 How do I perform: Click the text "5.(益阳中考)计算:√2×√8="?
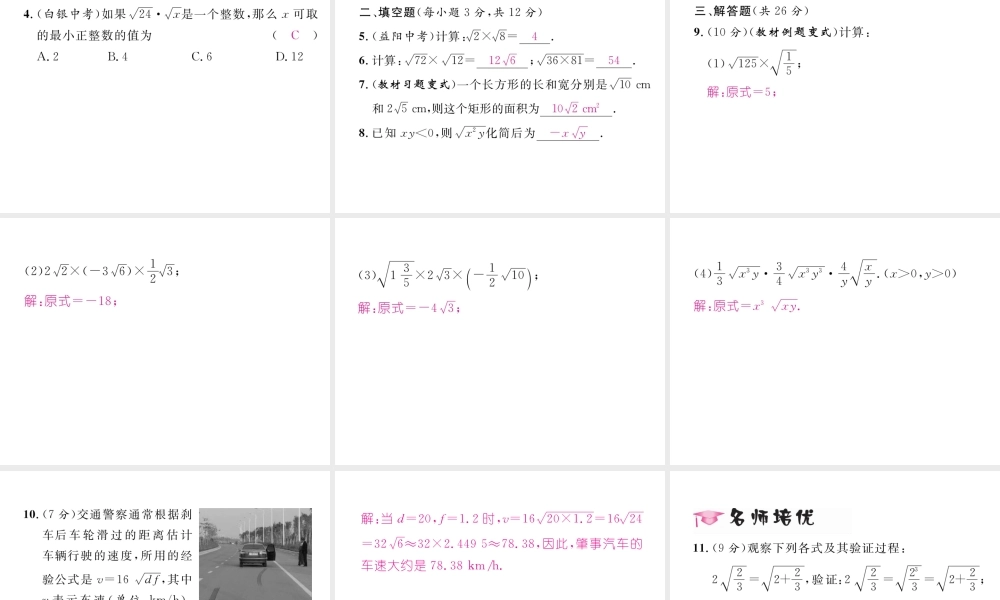438,36
